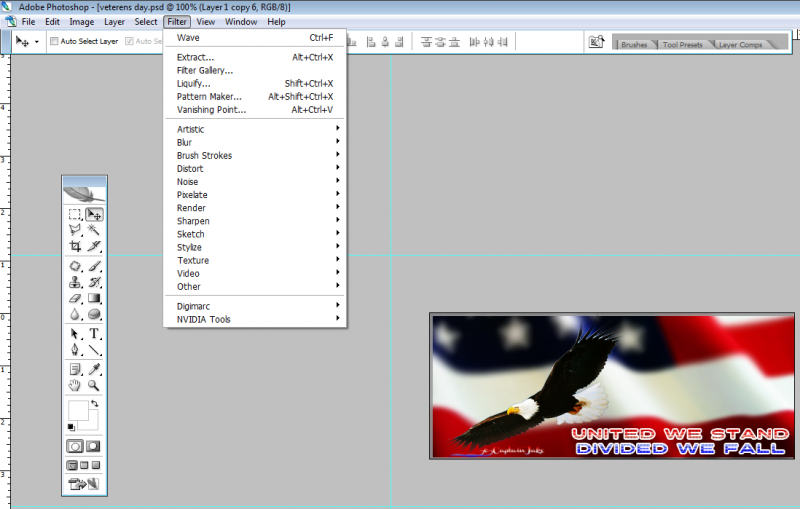Select the Eraser tool
Image resolution: width=800 pixels, height=509 pixels.
(75, 298)
